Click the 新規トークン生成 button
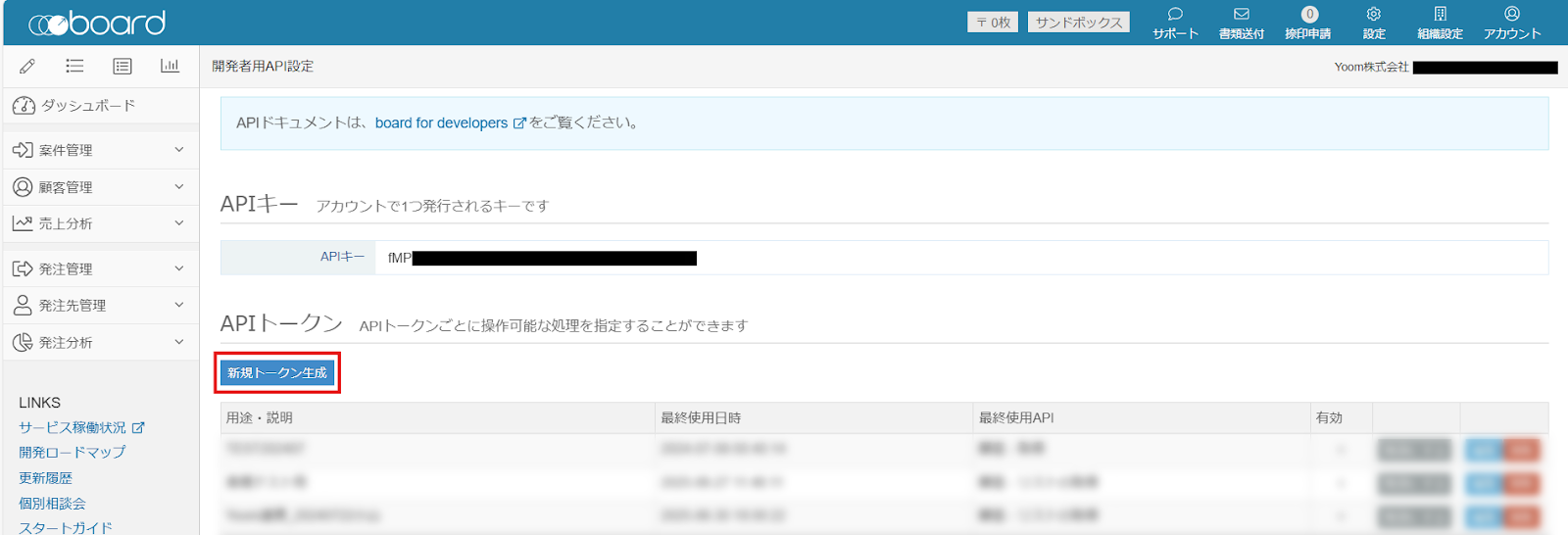Image resolution: width=1568 pixels, height=535 pixels. [277, 373]
